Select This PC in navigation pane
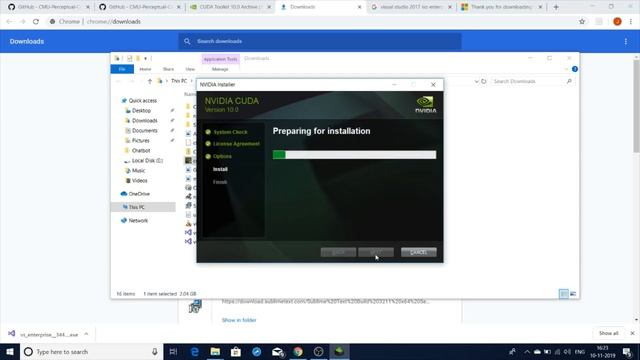This screenshot has height=360, width=640. point(136,207)
